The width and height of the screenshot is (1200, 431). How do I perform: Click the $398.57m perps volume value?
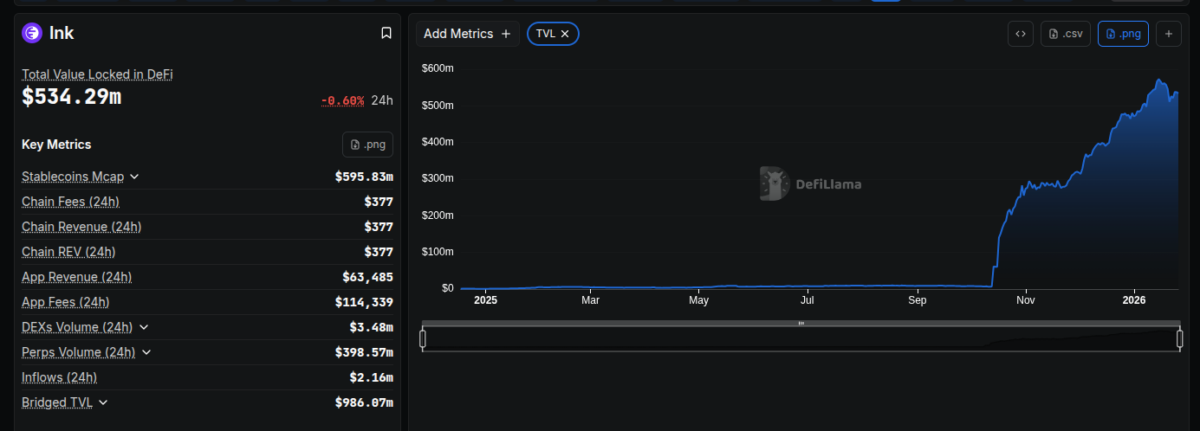point(364,352)
